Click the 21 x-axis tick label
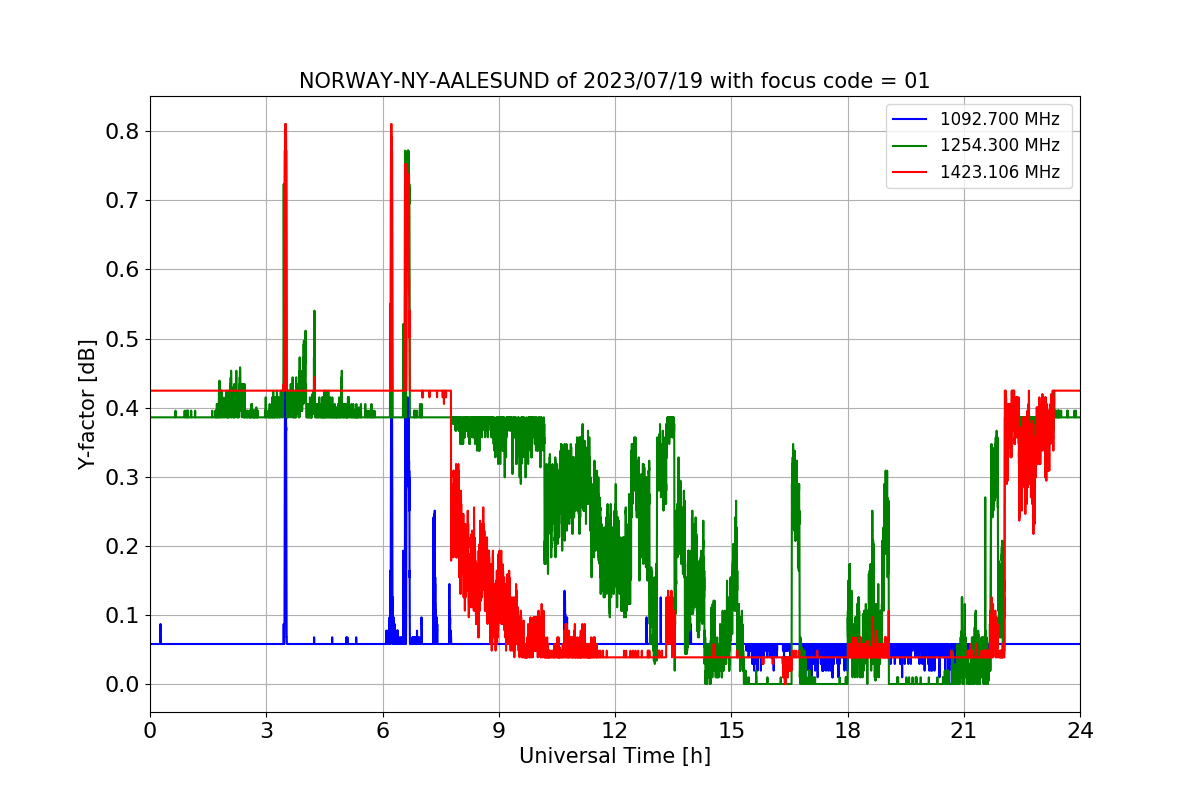The image size is (1200, 800). pos(964,730)
